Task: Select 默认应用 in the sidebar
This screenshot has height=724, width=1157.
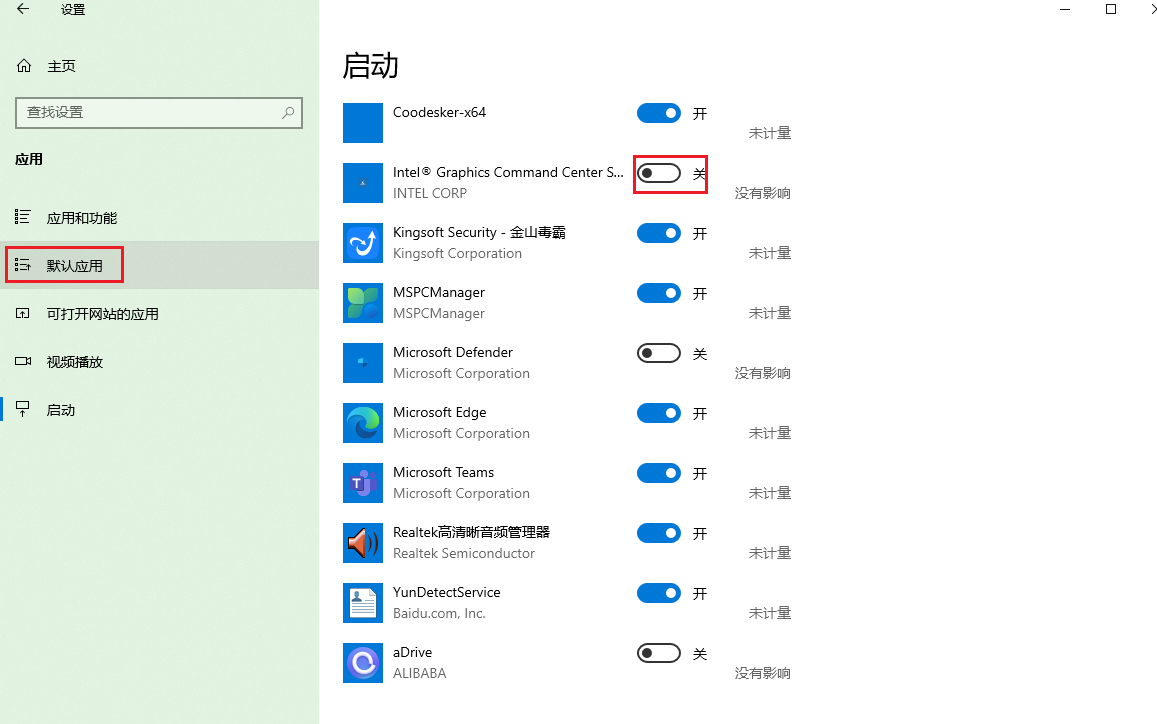Action: pyautogui.click(x=64, y=264)
